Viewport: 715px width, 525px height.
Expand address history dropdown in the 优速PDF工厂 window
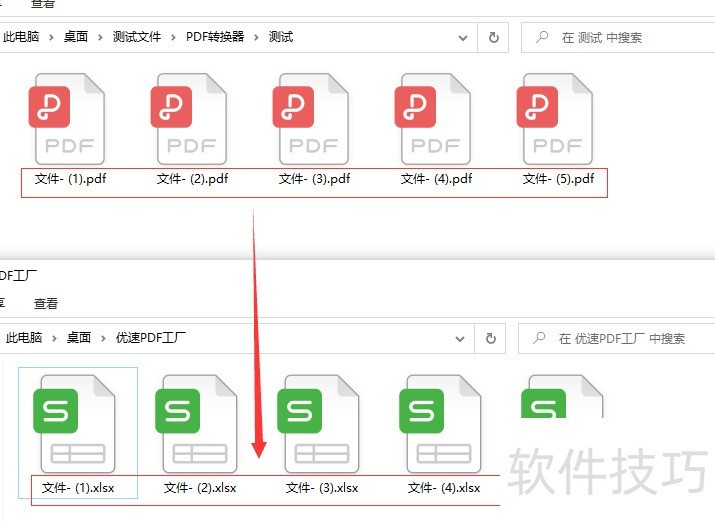pyautogui.click(x=460, y=339)
